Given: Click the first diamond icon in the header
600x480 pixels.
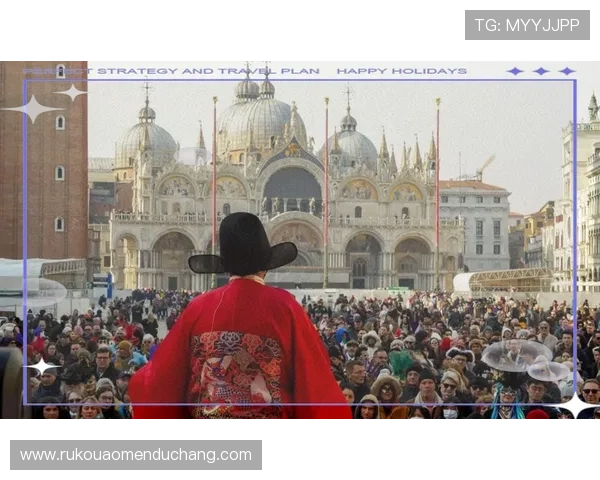Looking at the screenshot, I should pyautogui.click(x=515, y=71).
